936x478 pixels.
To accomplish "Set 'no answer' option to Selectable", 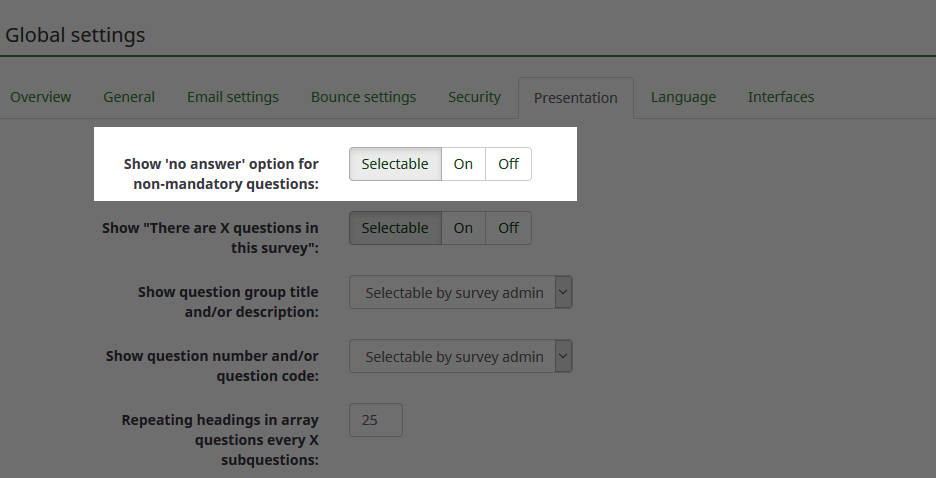I will pyautogui.click(x=395, y=164).
